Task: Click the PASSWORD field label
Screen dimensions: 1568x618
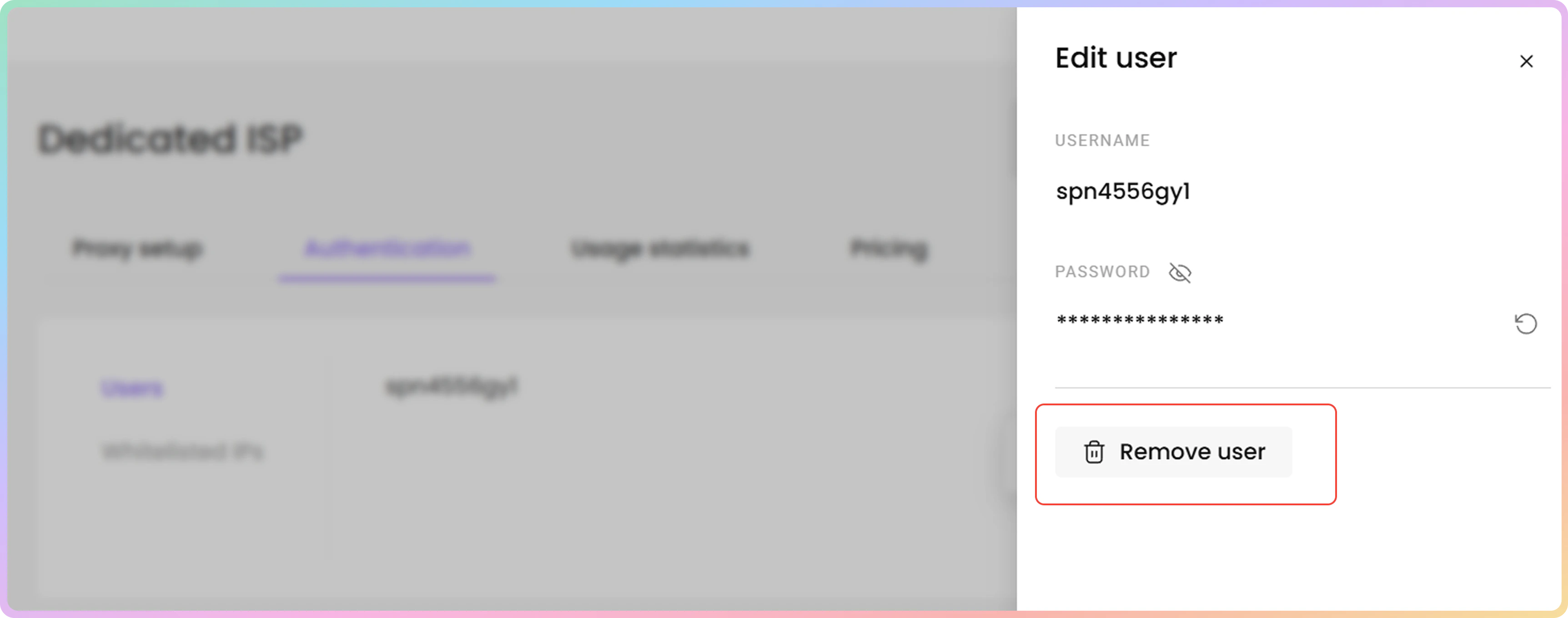Action: tap(1102, 272)
